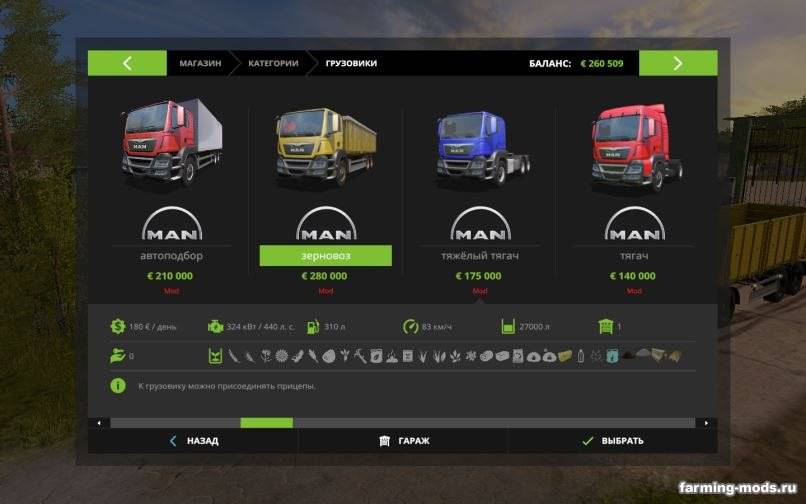Confirm with the ВЫБРАТЬ button

point(613,441)
